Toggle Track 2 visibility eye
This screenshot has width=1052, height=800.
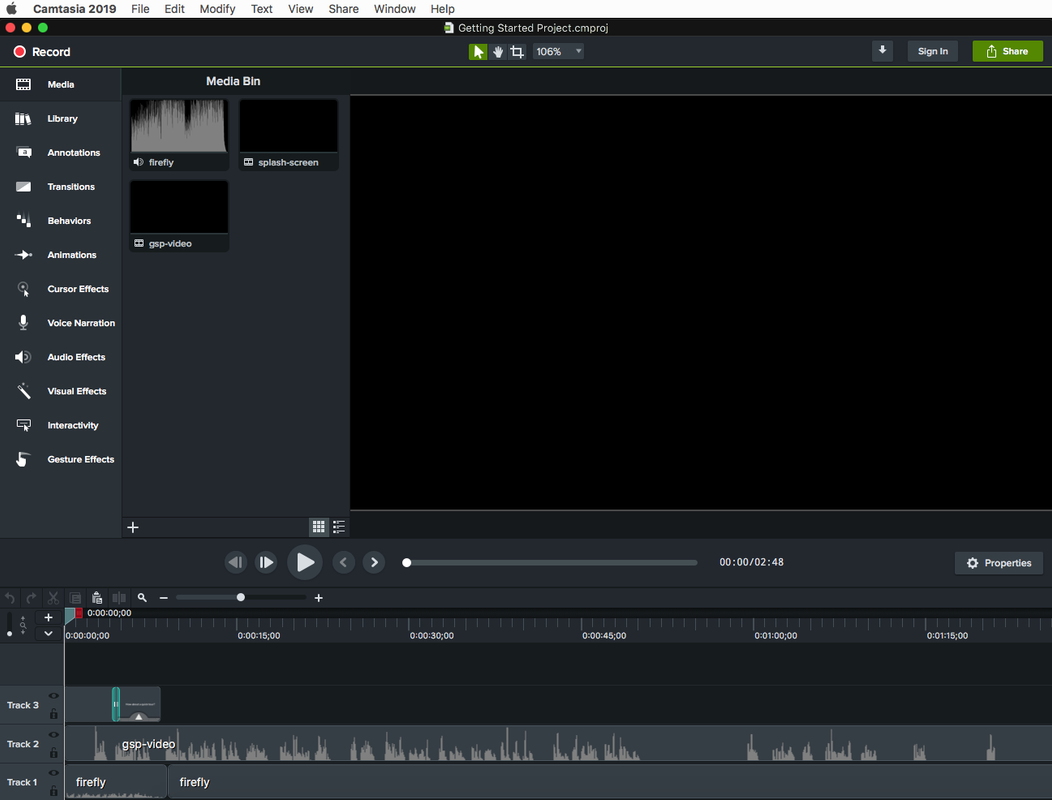(54, 735)
